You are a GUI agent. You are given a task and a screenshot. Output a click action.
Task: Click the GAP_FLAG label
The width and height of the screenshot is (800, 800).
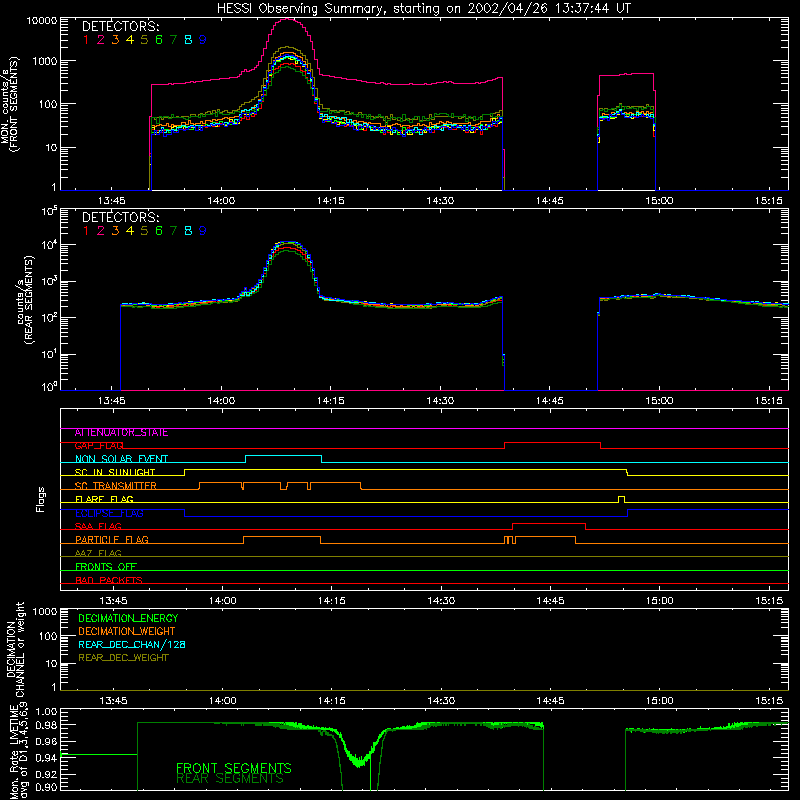99,445
